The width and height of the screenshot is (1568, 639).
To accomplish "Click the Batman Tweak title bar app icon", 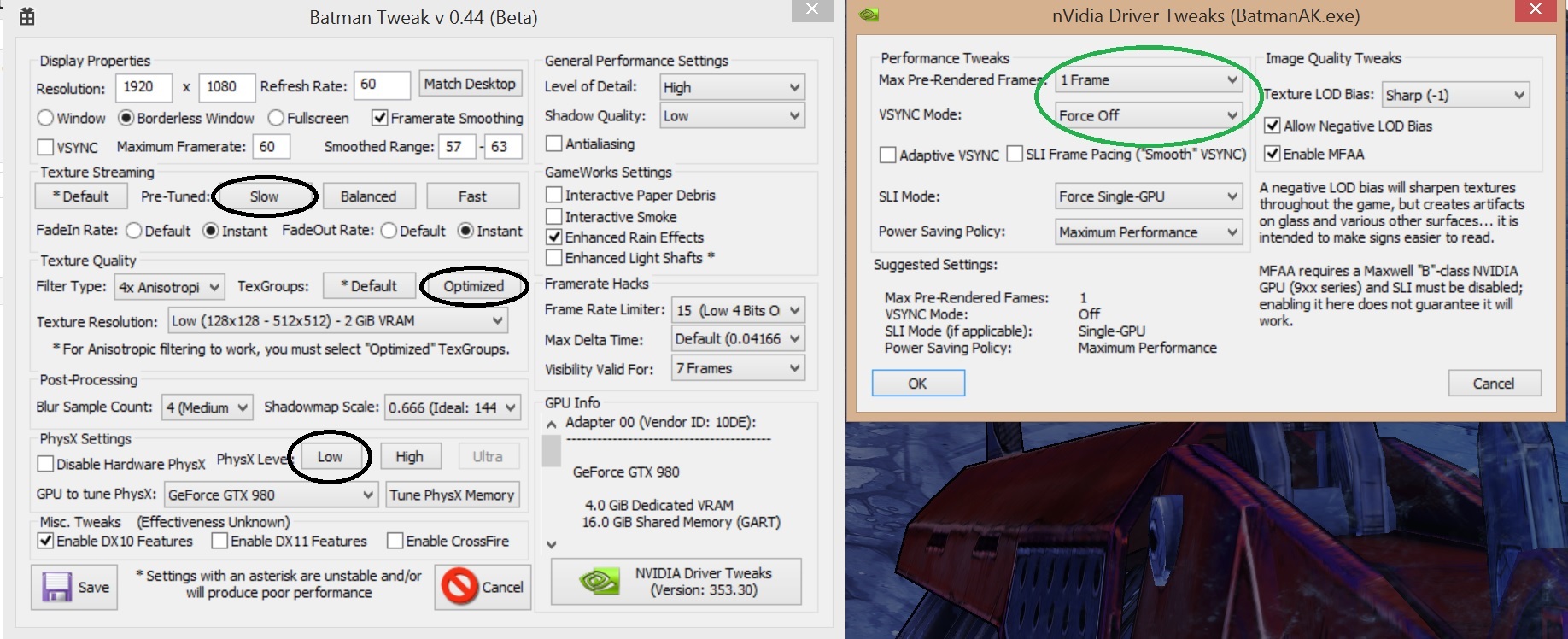I will (26, 16).
